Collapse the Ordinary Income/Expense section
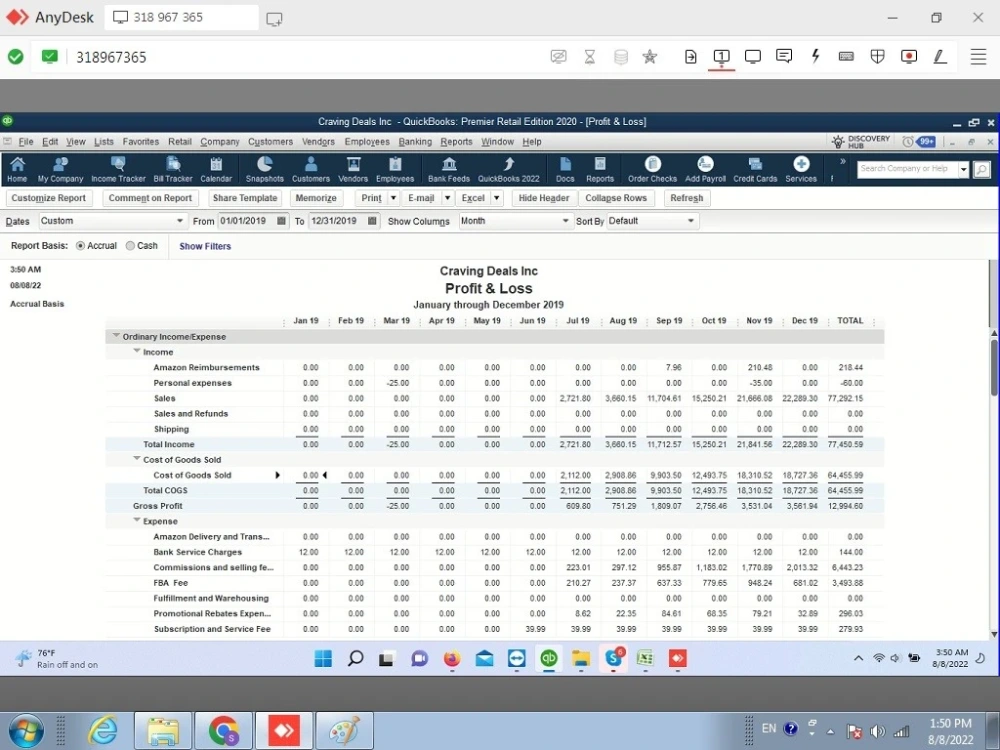 (116, 337)
